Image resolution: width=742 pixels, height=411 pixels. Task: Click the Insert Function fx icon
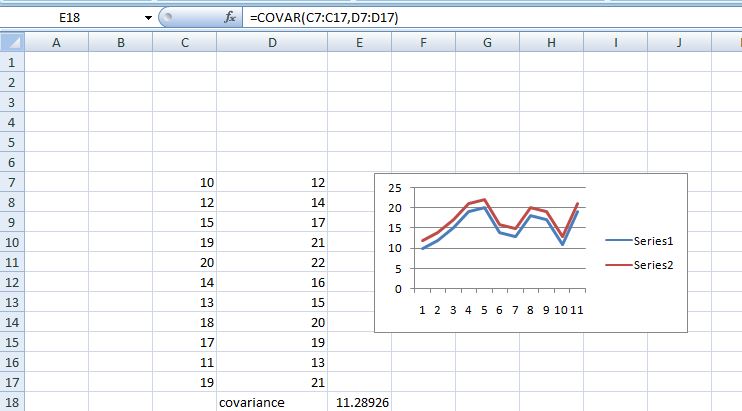click(x=229, y=17)
